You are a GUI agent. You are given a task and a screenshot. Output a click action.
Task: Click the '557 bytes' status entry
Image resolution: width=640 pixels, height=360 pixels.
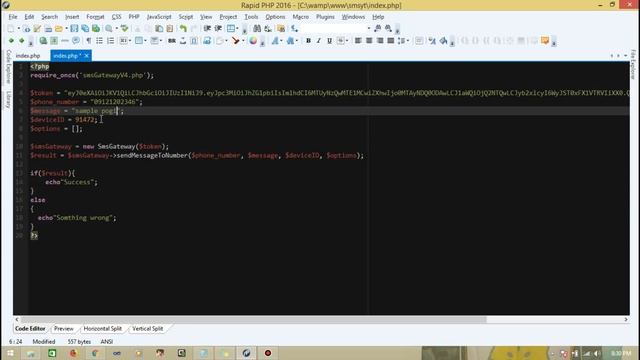pos(79,342)
